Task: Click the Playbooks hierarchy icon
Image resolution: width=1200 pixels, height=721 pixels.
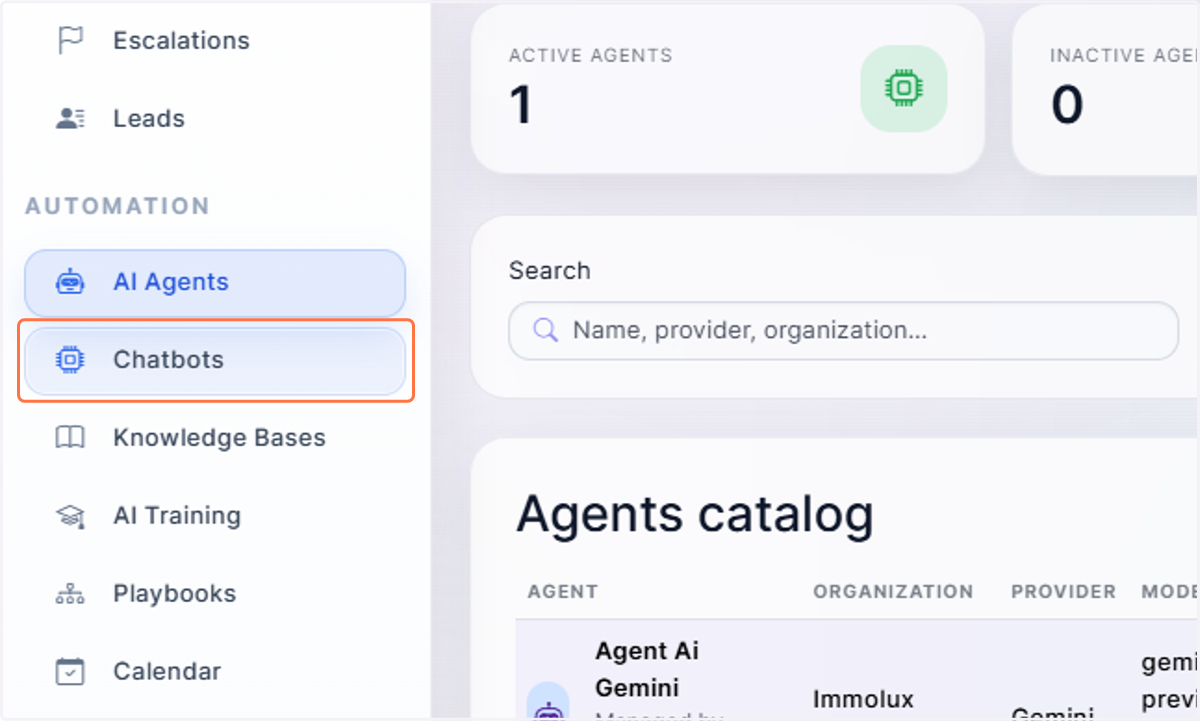Action: click(70, 594)
